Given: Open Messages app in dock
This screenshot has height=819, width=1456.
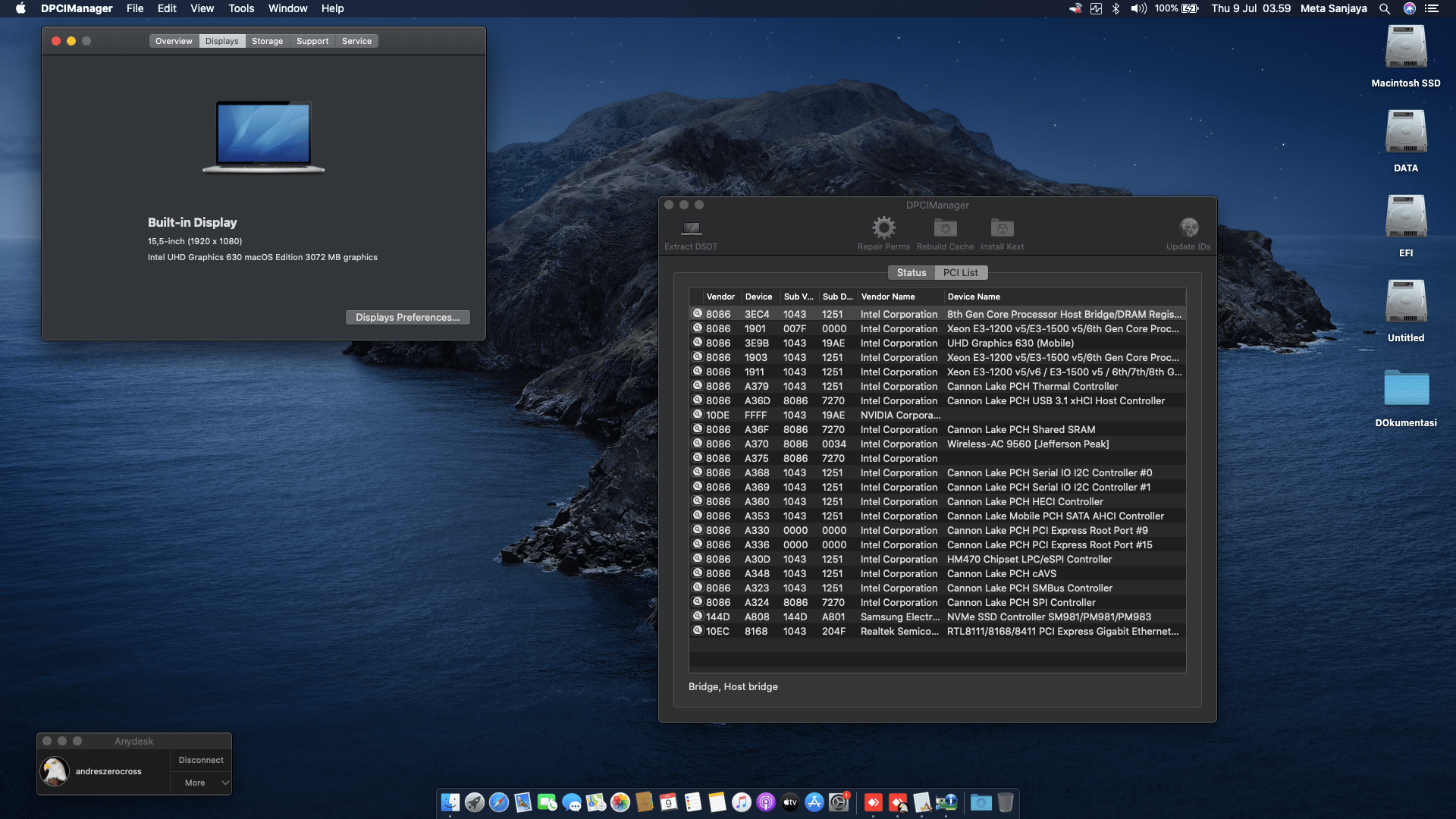Looking at the screenshot, I should (572, 802).
